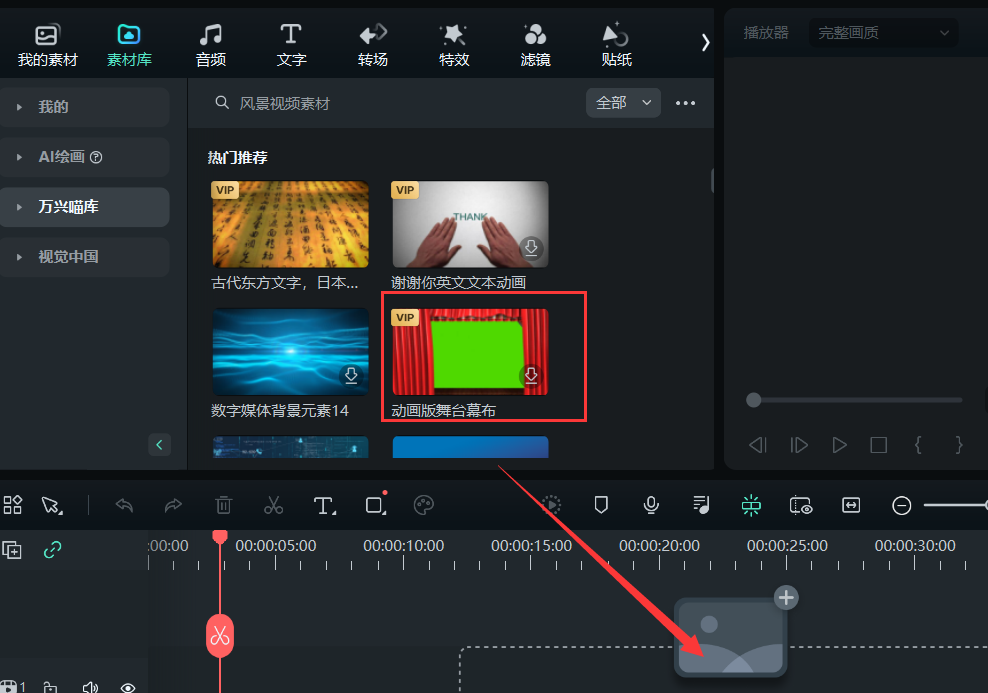This screenshot has width=988, height=693.
Task: Open the 全部 category dropdown
Action: [x=623, y=103]
